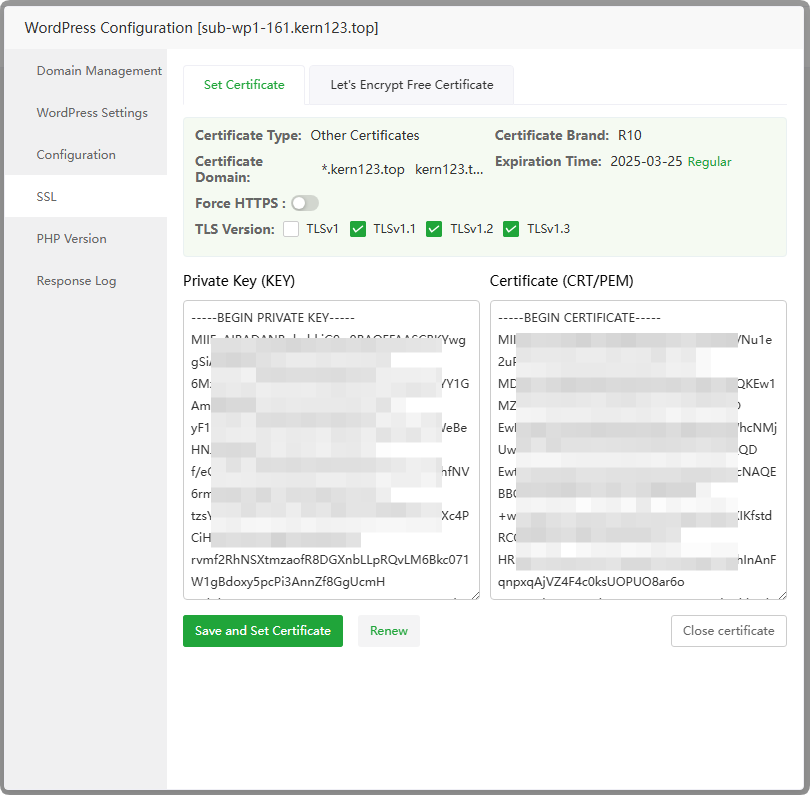Click the *.kern123.top domain text
Image resolution: width=810 pixels, height=795 pixels.
[363, 169]
